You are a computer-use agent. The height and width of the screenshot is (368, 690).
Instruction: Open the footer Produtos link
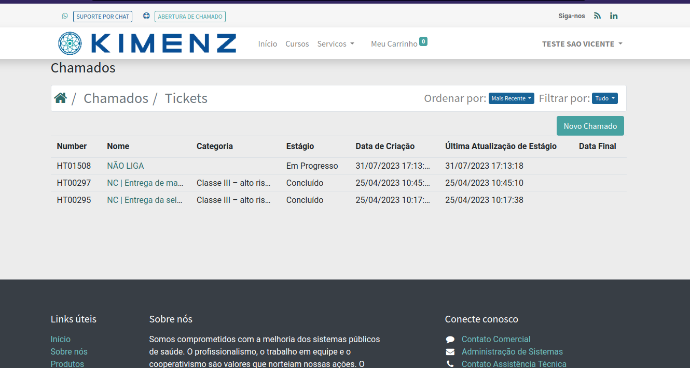point(67,364)
